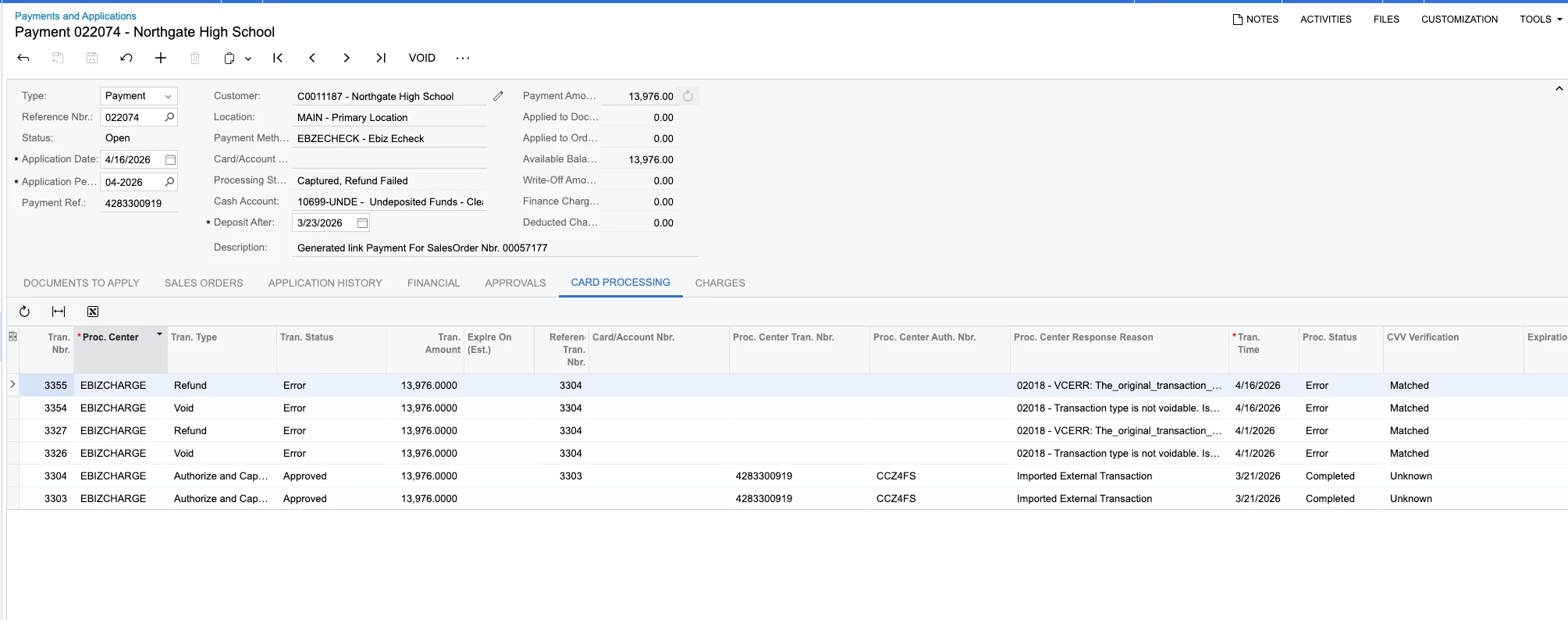
Task: Click the VOID button
Action: [422, 58]
